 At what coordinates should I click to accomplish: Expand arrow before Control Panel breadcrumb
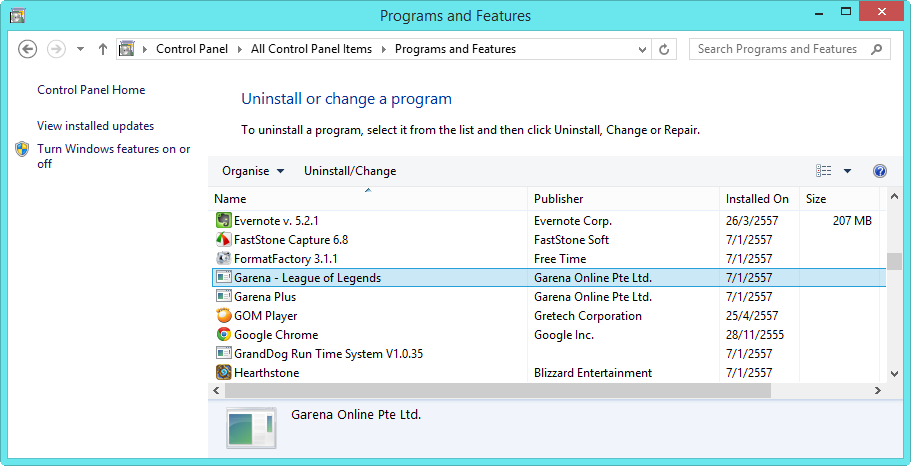coord(145,49)
